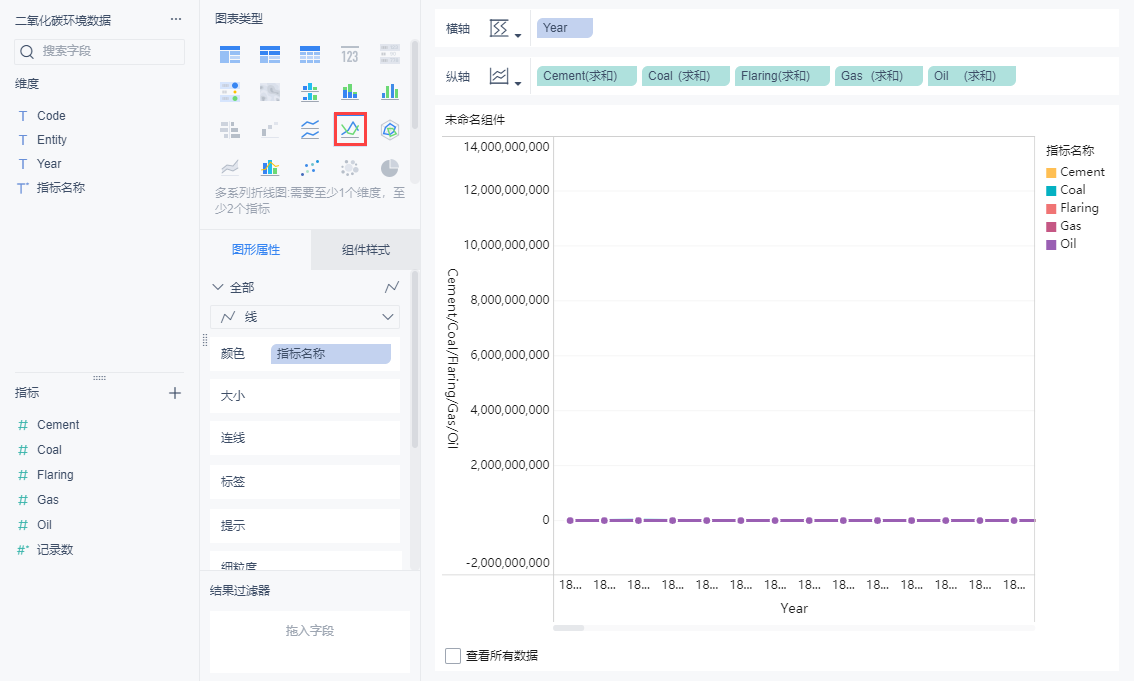Screen dimensions: 1134x681
Task: Choose the multi-row indicator card chart type
Action: click(x=390, y=54)
